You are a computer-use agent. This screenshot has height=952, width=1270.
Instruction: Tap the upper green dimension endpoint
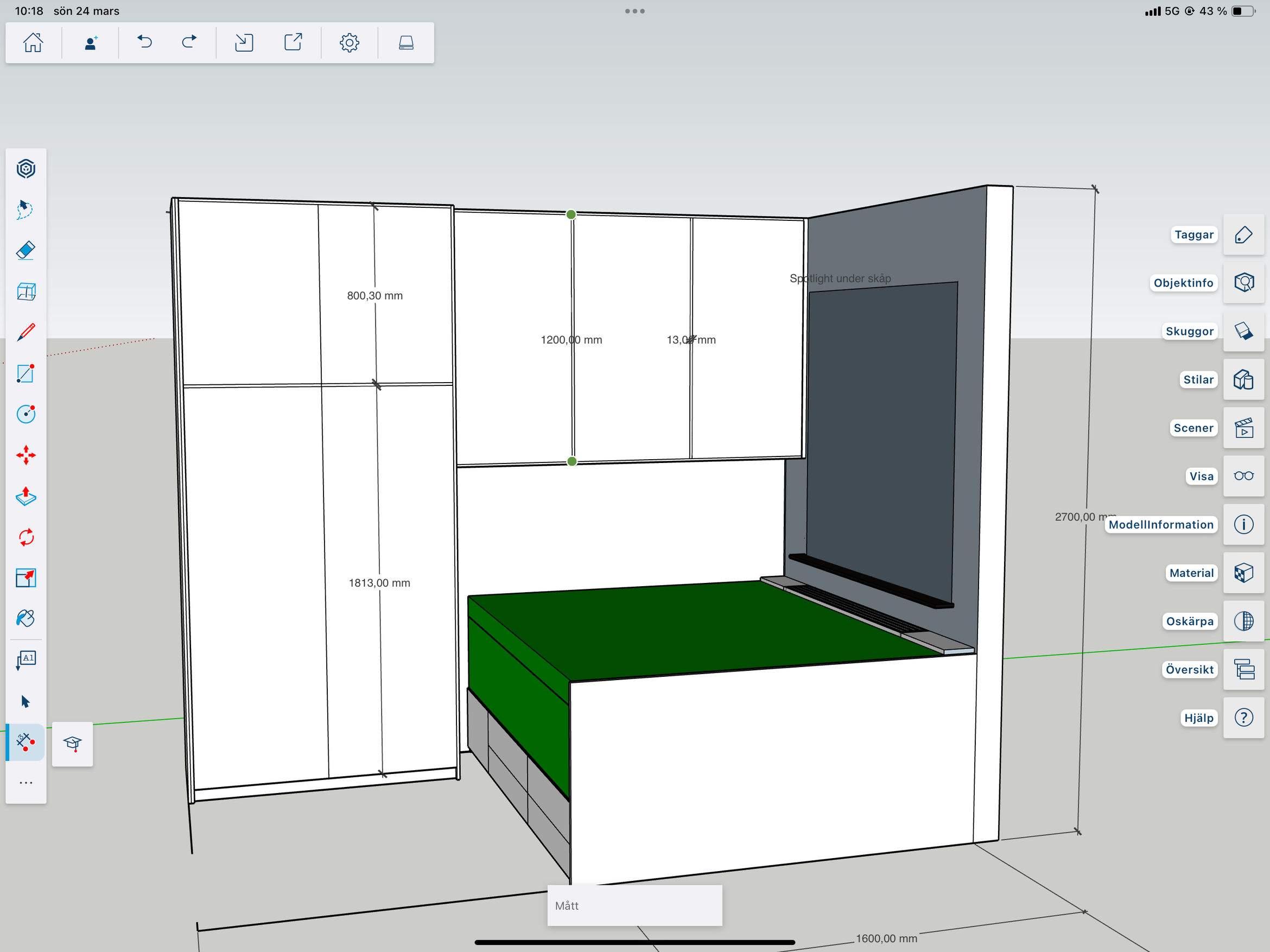click(571, 214)
